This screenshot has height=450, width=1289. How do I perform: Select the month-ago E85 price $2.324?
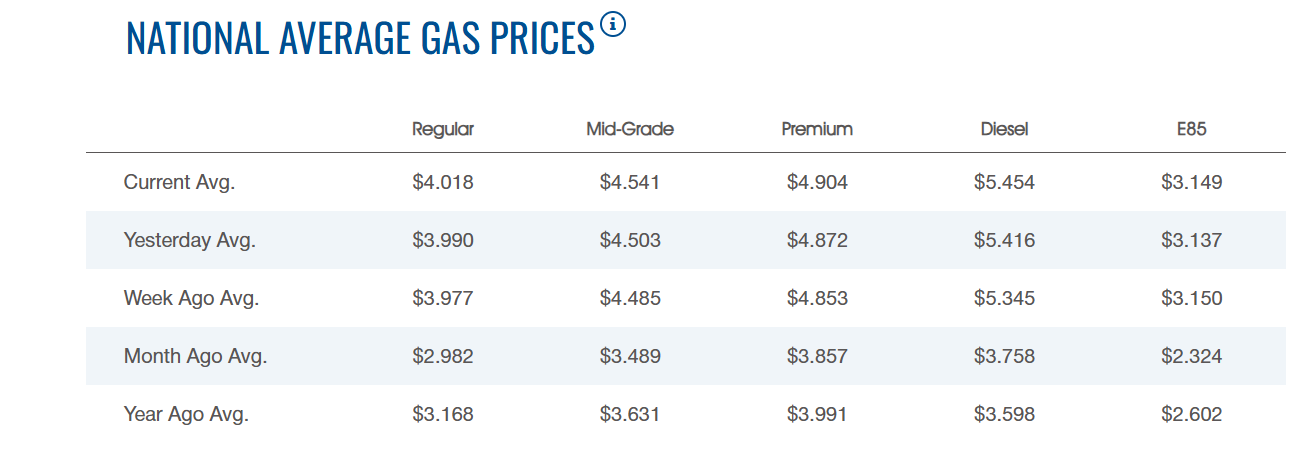pyautogui.click(x=1192, y=357)
